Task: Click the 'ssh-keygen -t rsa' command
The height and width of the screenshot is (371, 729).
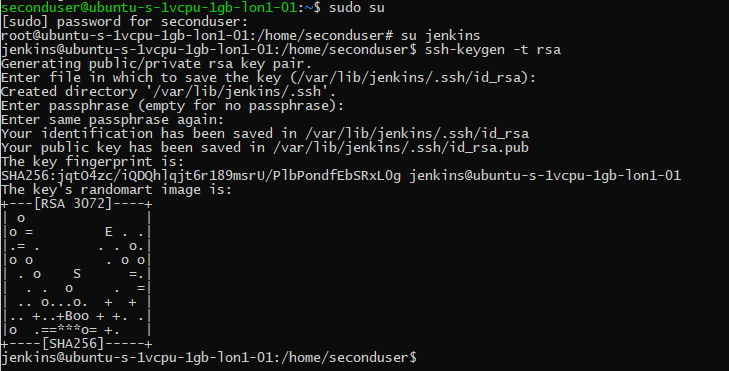Action: (x=492, y=49)
